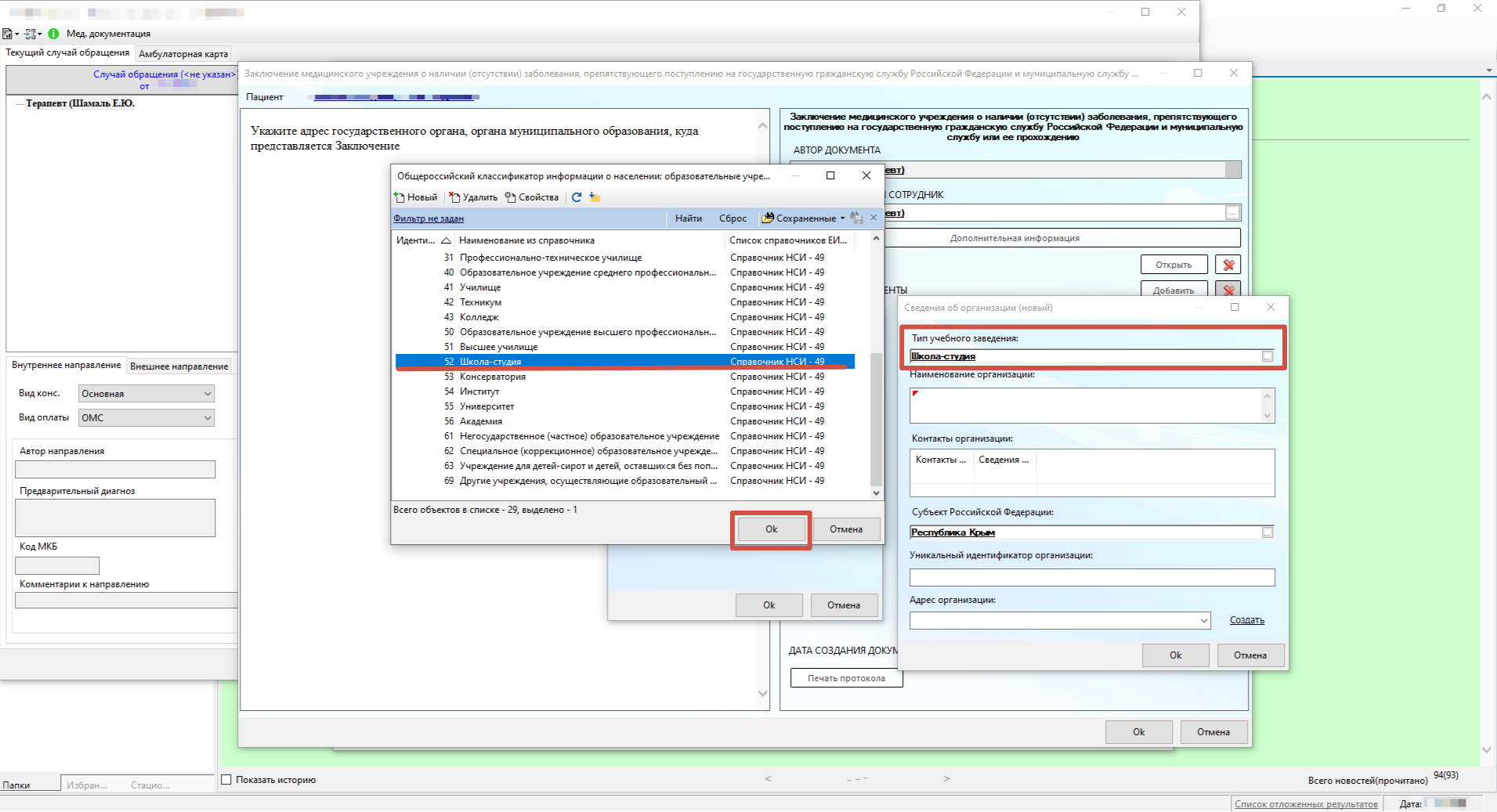Screen dimensions: 1497x812
Task: Click the Наименование из справочника column header
Action: click(589, 240)
